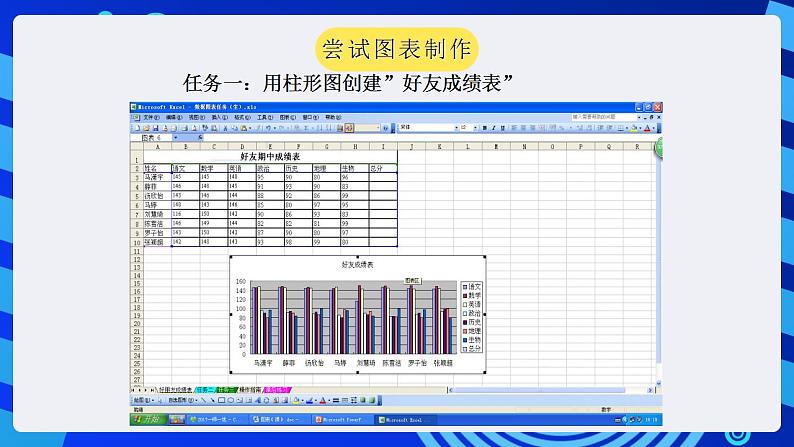Screen dimensions: 794x447
Task: Select the Line tool in Drawing toolbar
Action: click(203, 400)
